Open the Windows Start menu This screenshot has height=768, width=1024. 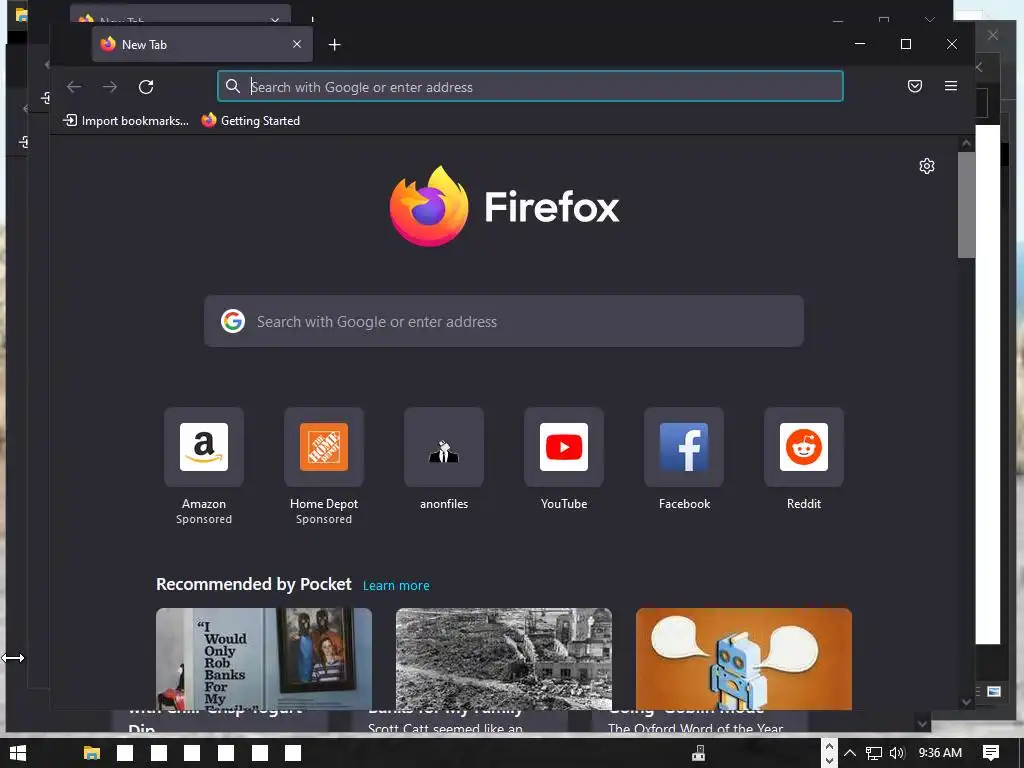tap(18, 753)
